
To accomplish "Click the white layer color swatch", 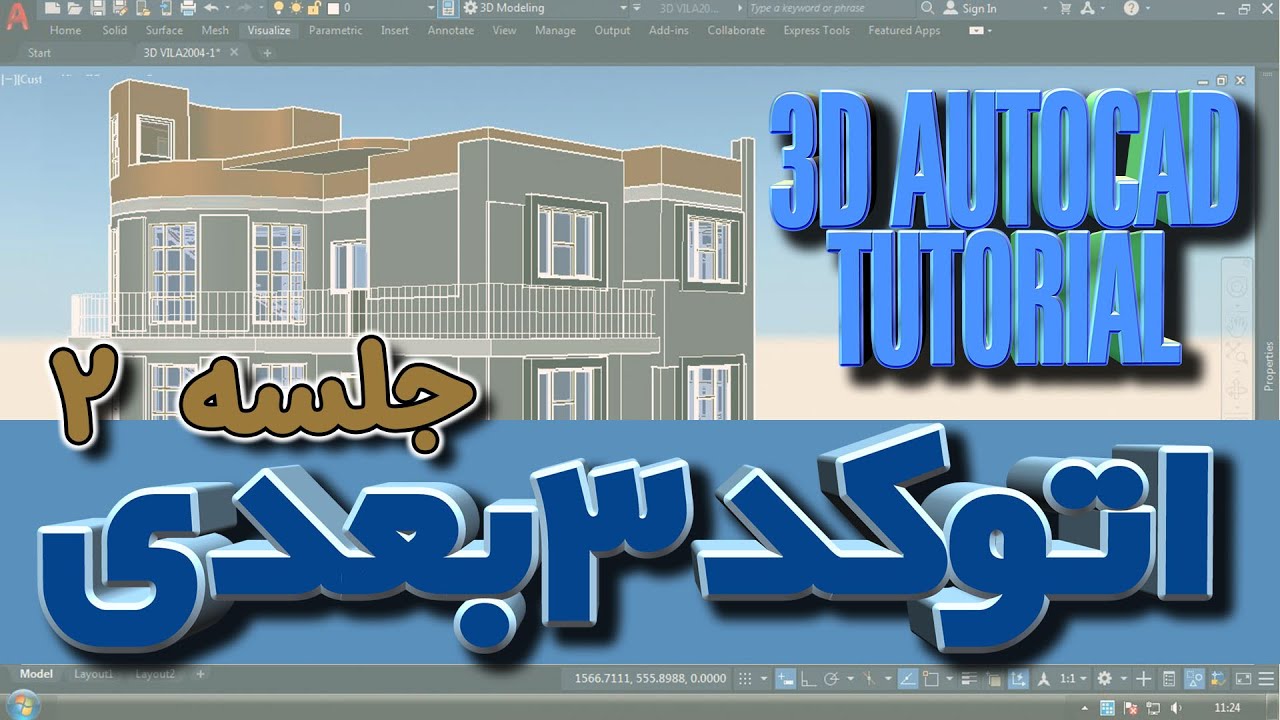I will (x=333, y=8).
